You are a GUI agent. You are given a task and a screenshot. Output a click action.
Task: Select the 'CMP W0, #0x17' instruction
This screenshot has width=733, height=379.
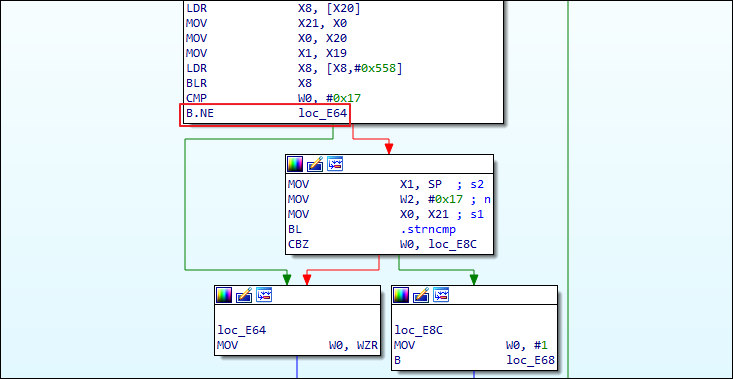pyautogui.click(x=273, y=98)
